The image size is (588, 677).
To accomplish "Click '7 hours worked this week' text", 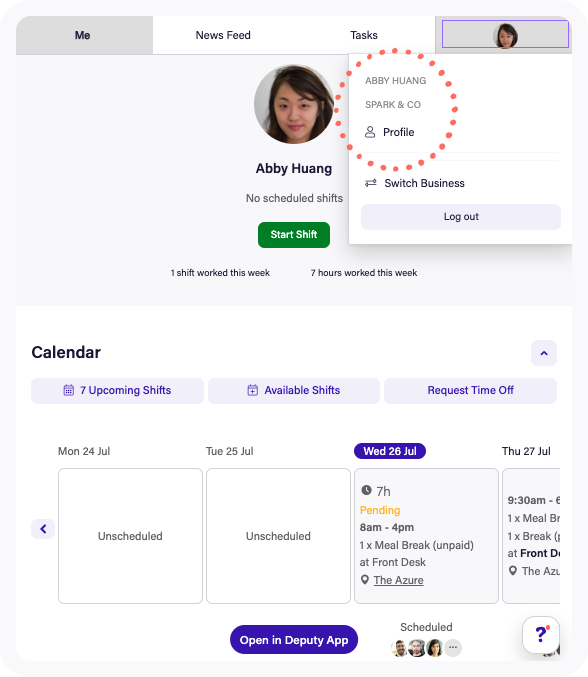I will click(x=364, y=273).
